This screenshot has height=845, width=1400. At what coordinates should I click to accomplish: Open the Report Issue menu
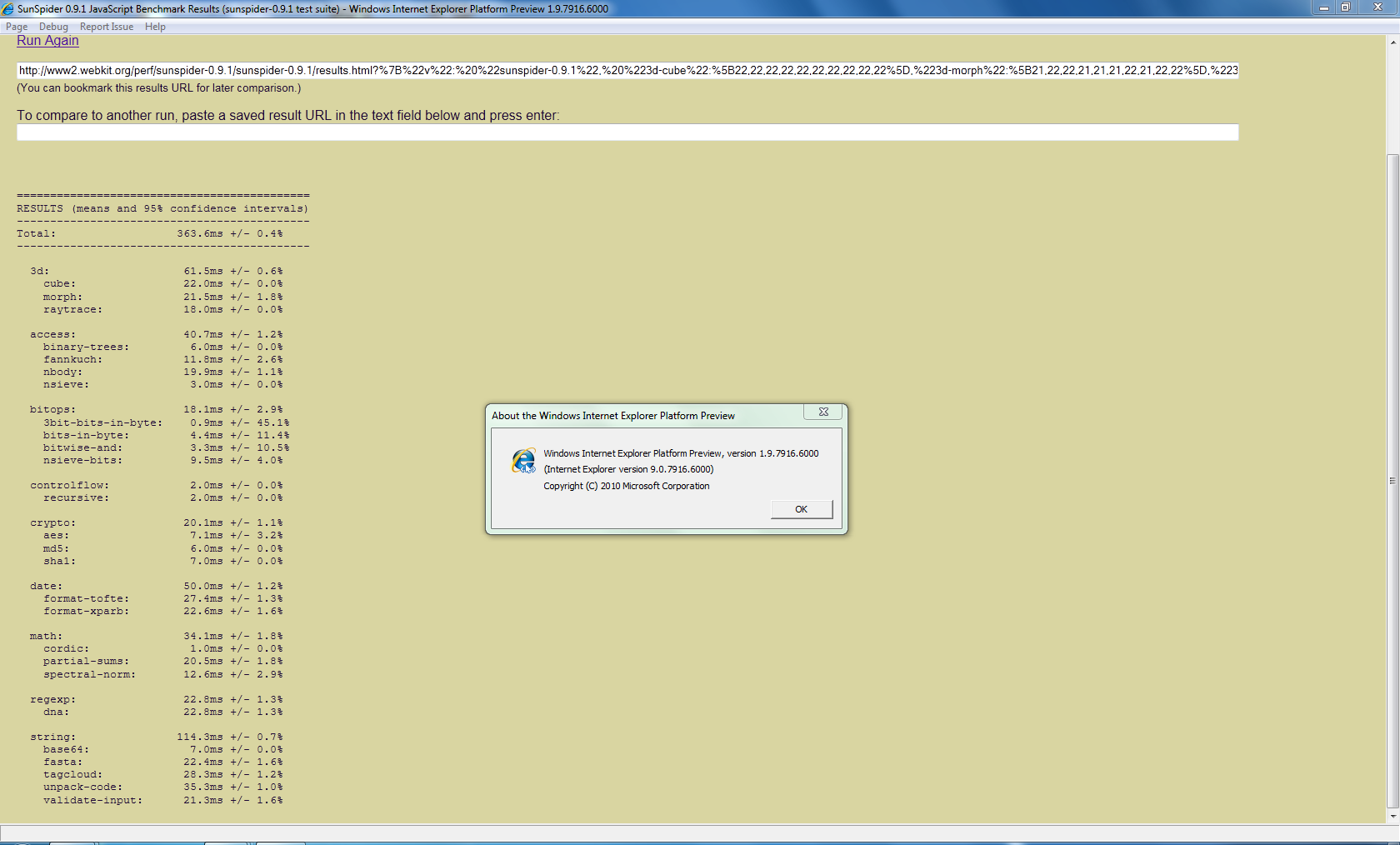pyautogui.click(x=107, y=27)
